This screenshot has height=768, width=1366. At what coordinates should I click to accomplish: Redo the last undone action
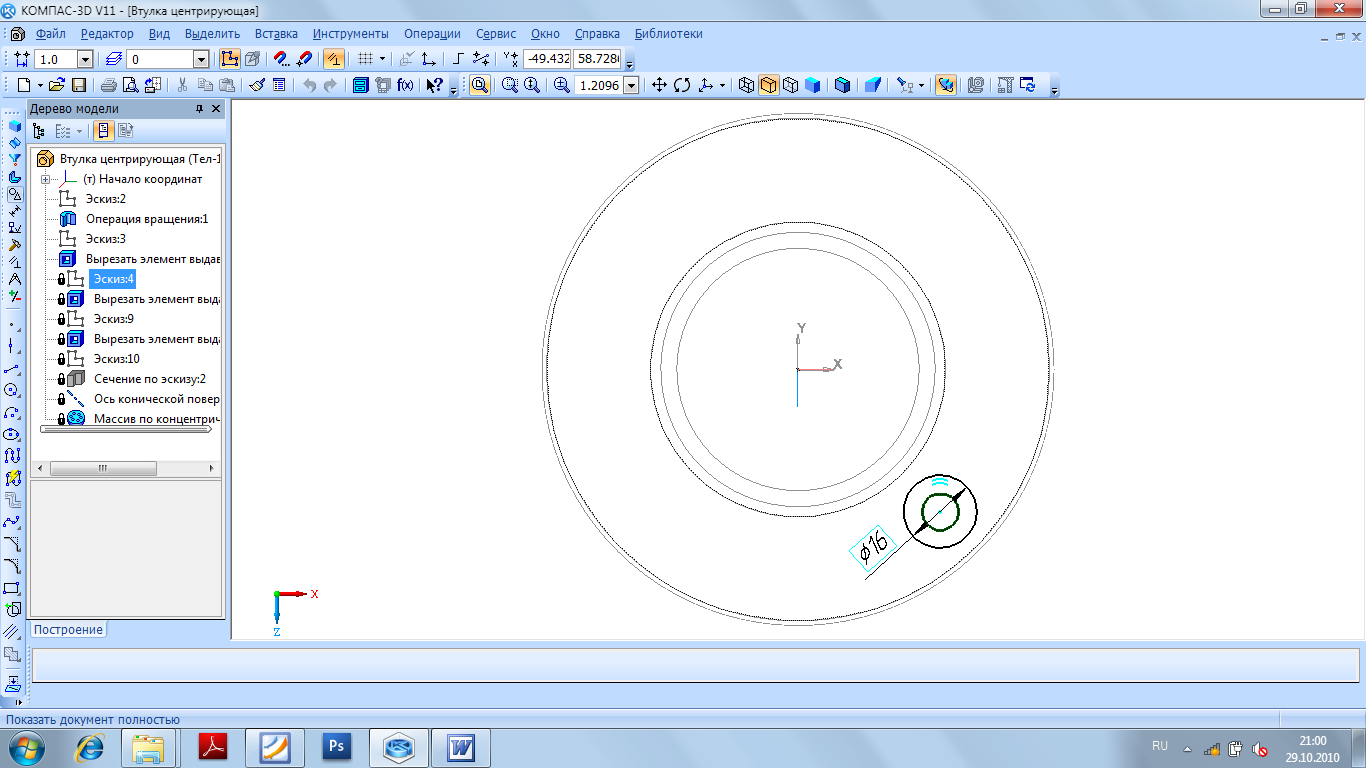pos(330,86)
